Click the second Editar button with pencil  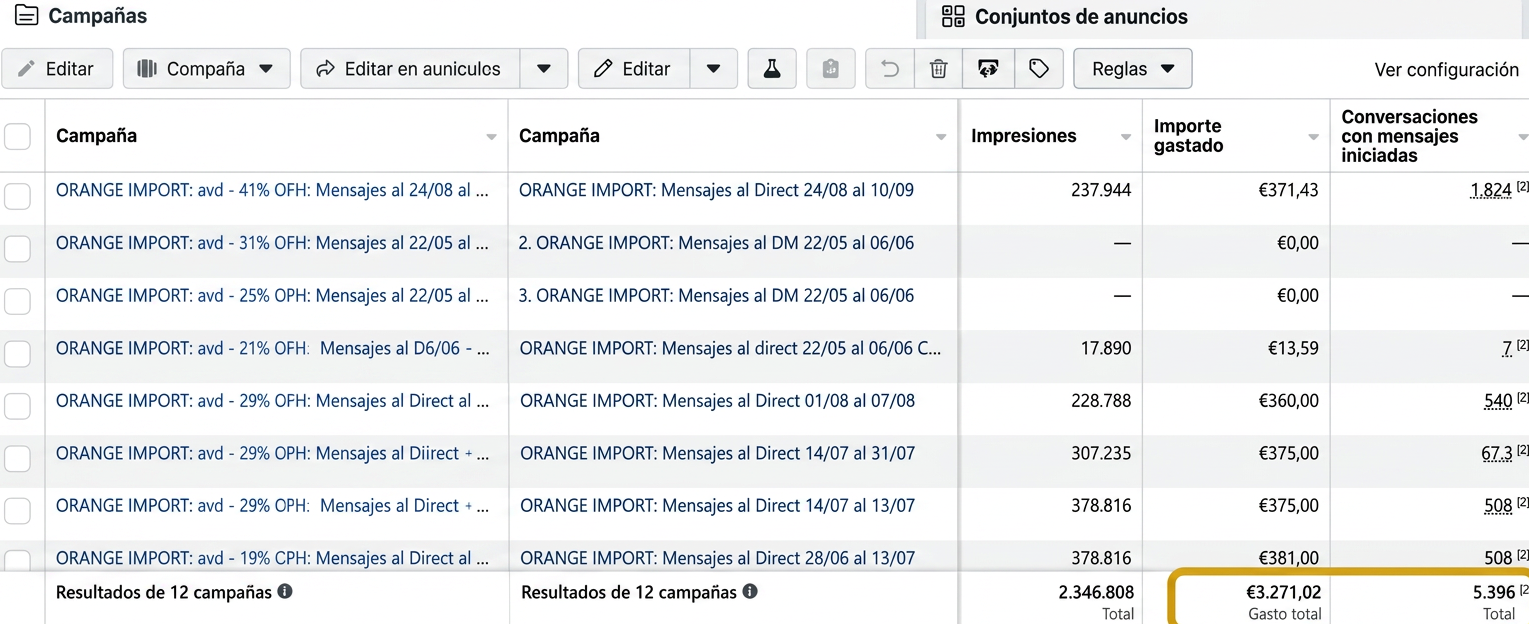tap(634, 69)
